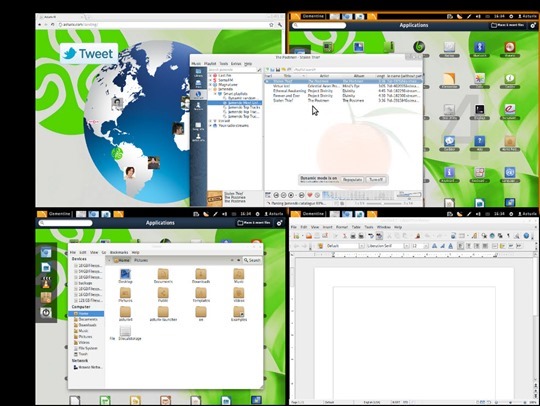Open browser wrench settings menu

pos(280,25)
